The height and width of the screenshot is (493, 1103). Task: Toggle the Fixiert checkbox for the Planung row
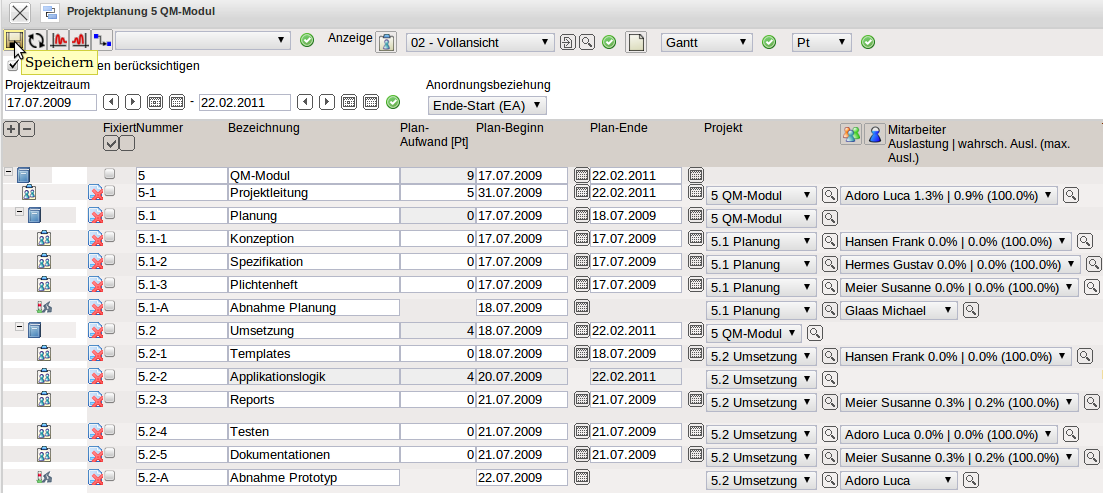(110, 215)
